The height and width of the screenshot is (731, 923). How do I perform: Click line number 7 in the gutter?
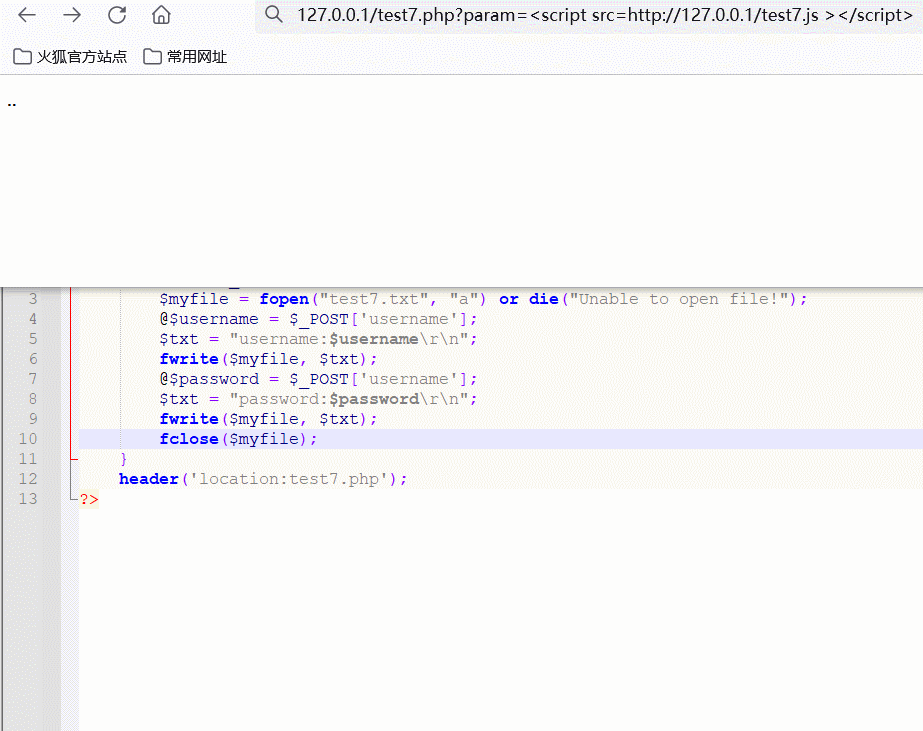[33, 379]
